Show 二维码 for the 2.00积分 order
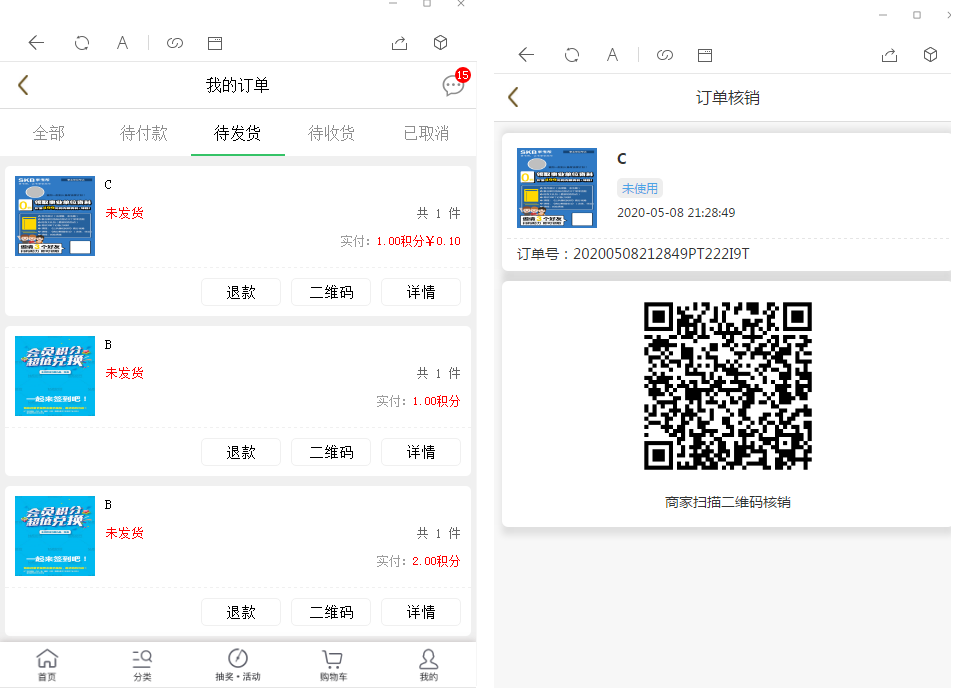Image resolution: width=980 pixels, height=688 pixels. point(331,612)
